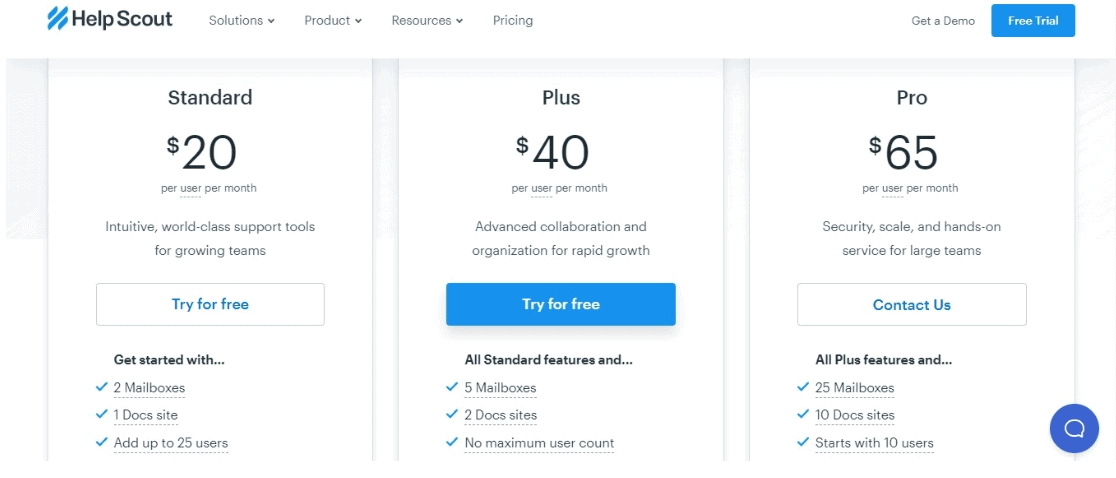This screenshot has width=1116, height=478.
Task: Click the Get a Demo link
Action: point(943,21)
